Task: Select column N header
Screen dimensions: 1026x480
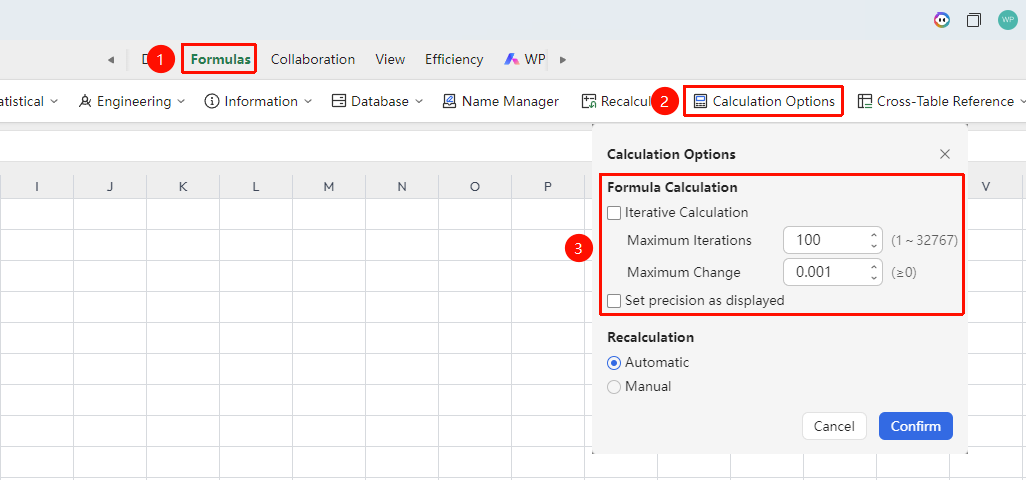Action: point(402,187)
